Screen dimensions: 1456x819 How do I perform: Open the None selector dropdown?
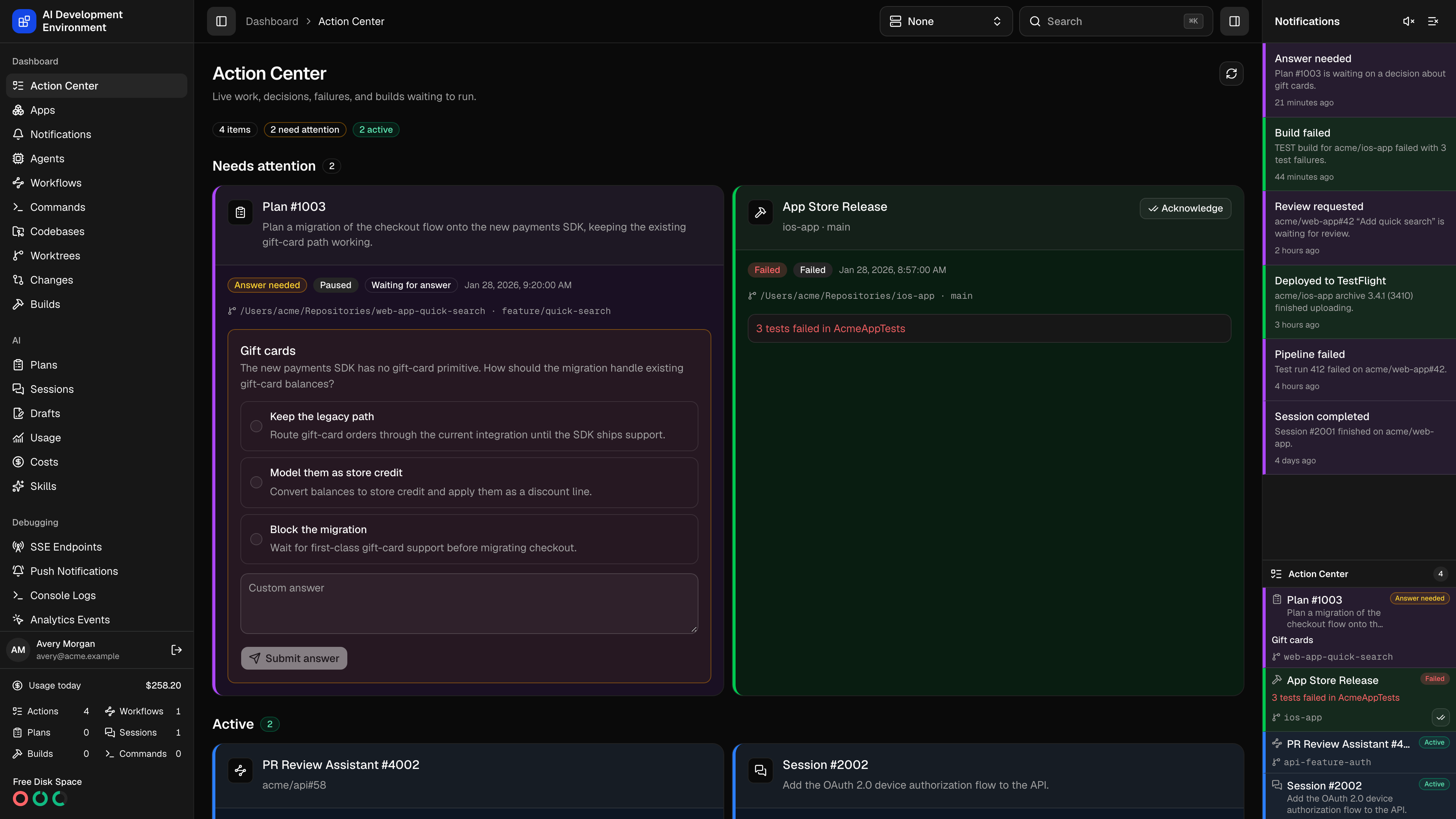pyautogui.click(x=946, y=22)
